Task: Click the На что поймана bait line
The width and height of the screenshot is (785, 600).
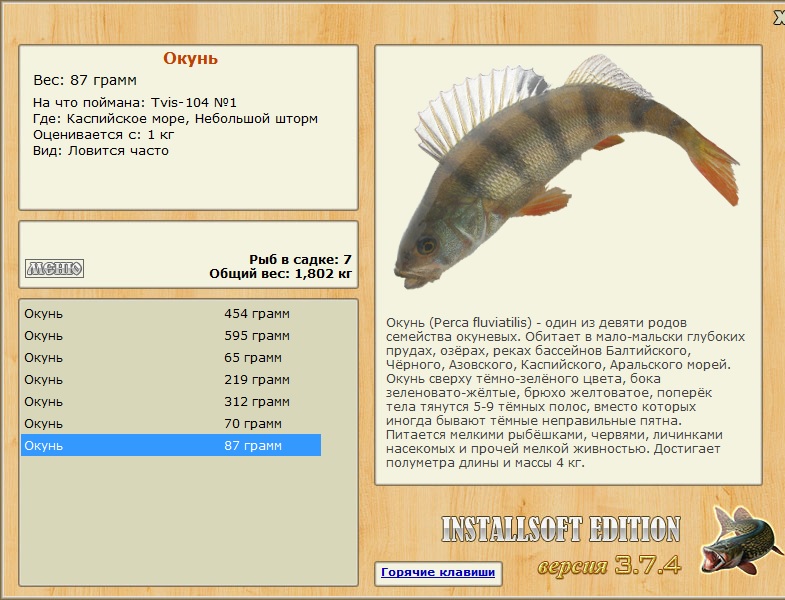Action: tap(135, 103)
